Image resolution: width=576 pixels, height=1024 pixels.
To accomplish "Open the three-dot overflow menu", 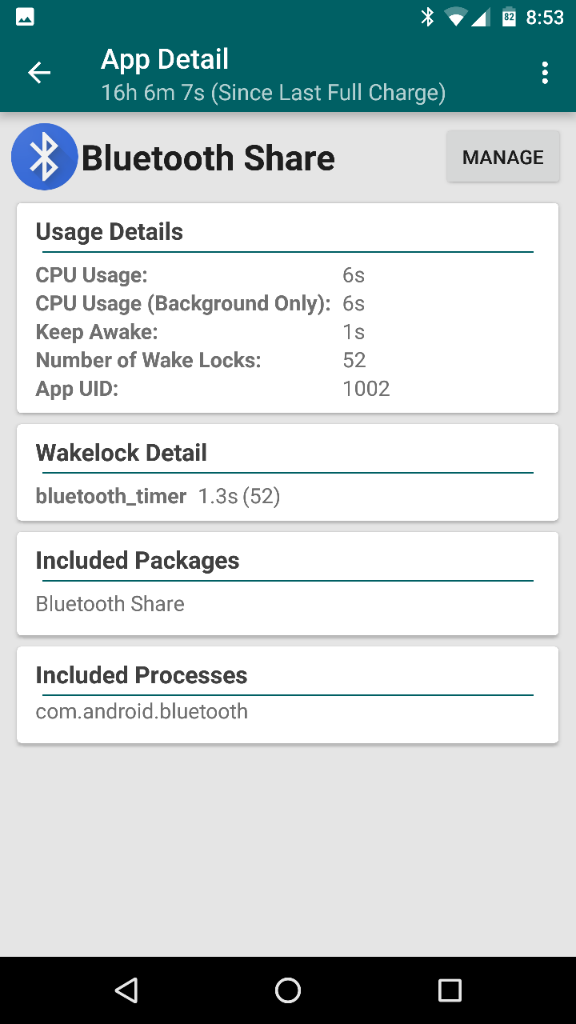I will 545,73.
